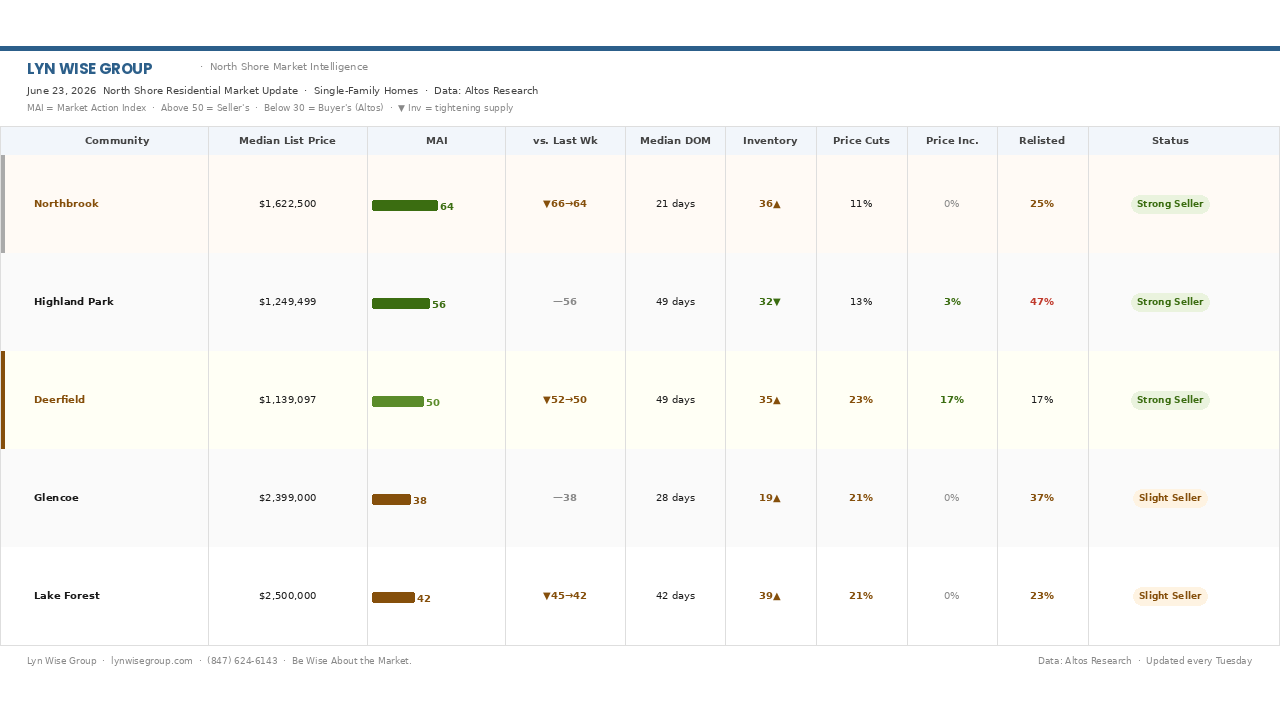Click Deerfield's 17% price increase value
Viewport: 1280px width, 720px height.
click(952, 400)
